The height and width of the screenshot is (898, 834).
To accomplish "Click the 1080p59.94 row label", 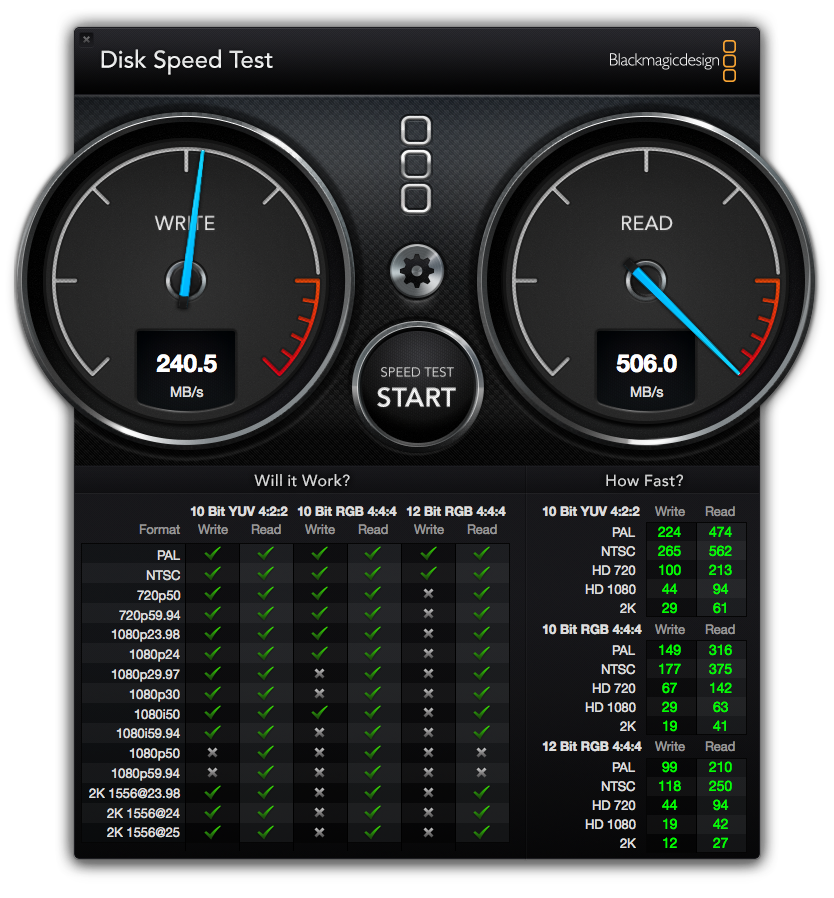I will 145,773.
